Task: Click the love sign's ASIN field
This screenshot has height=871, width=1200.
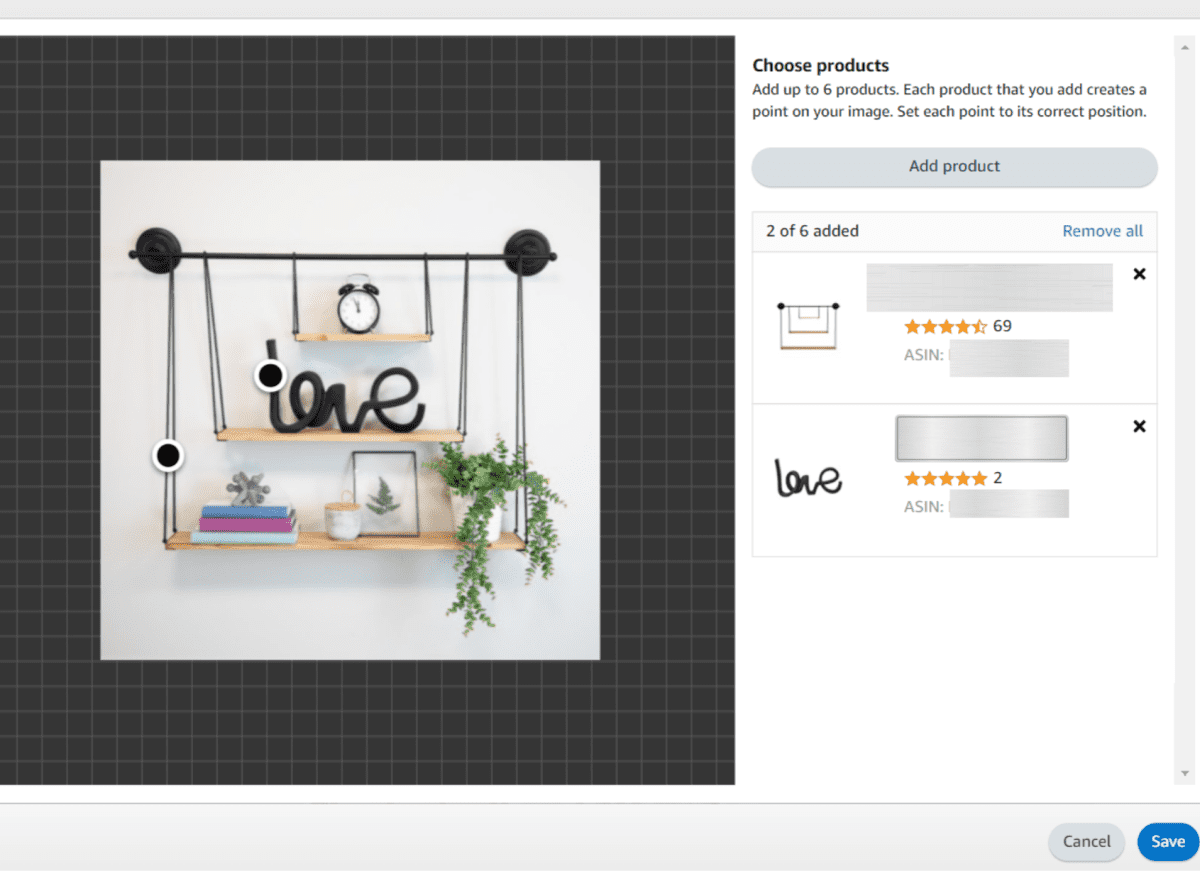Action: (1009, 505)
